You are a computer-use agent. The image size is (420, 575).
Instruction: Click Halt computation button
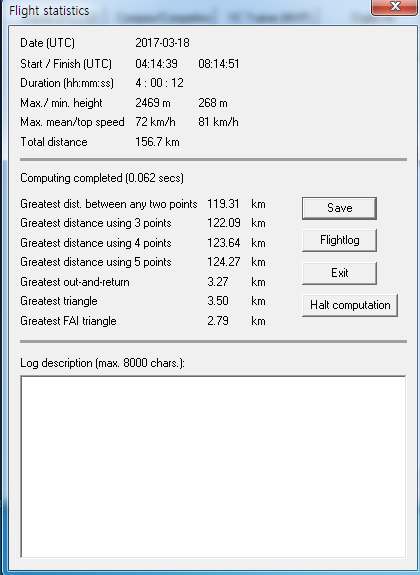point(350,305)
